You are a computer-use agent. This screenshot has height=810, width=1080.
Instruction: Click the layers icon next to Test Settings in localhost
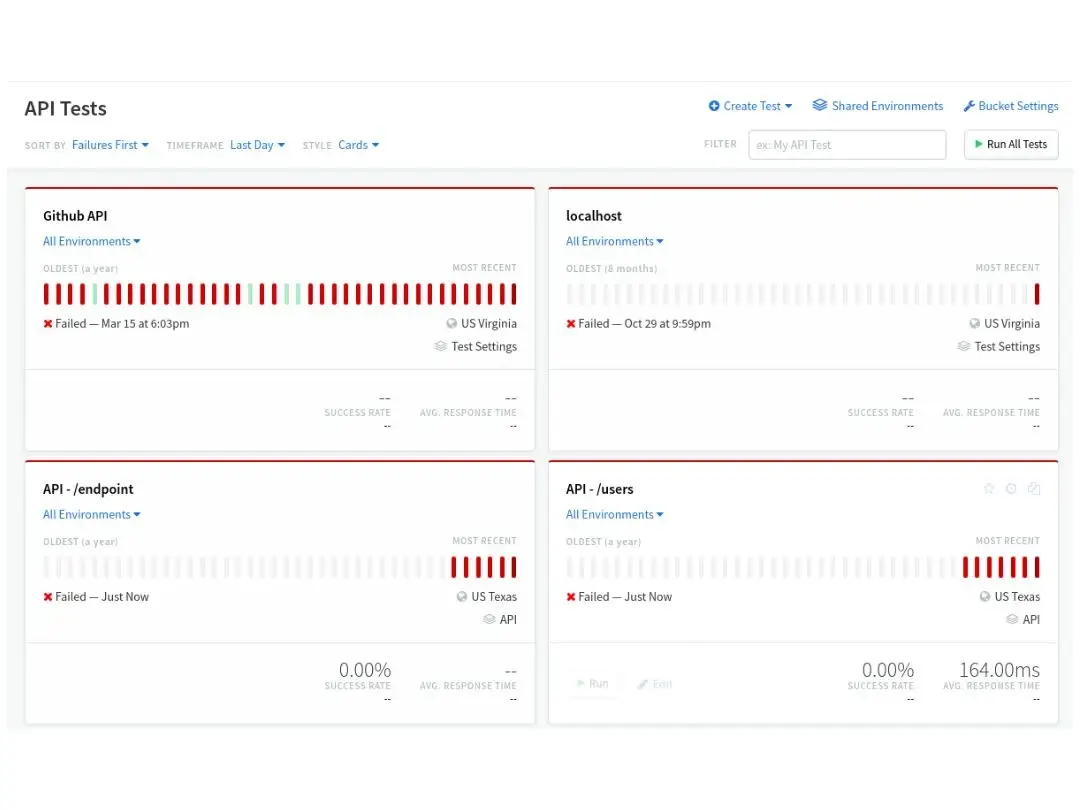coord(963,346)
